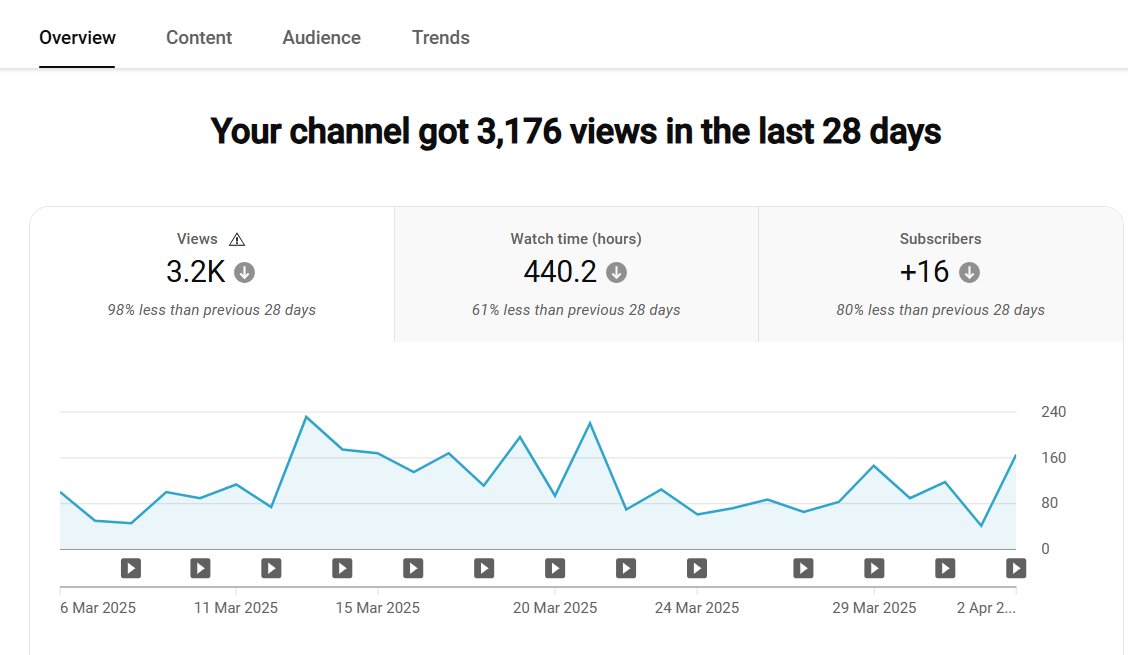Click '61% less than previous 28 days' text
Image resolution: width=1128 pixels, height=655 pixels.
(576, 310)
